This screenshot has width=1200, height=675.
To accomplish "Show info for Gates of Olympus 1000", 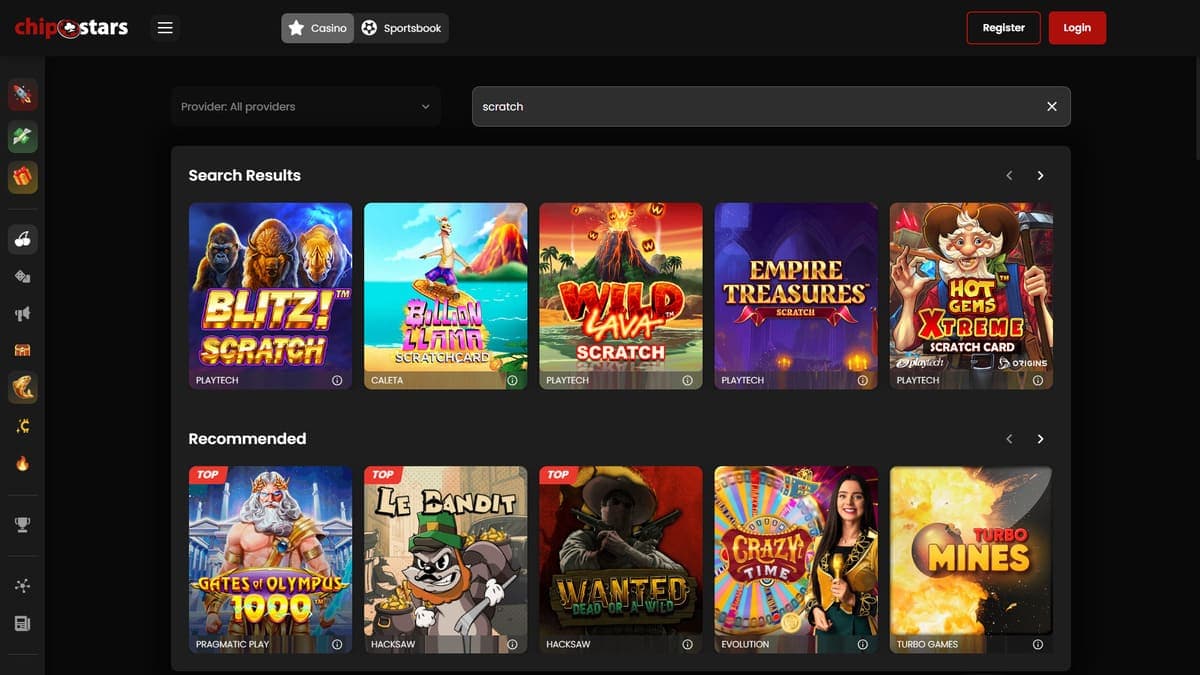I will (336, 644).
